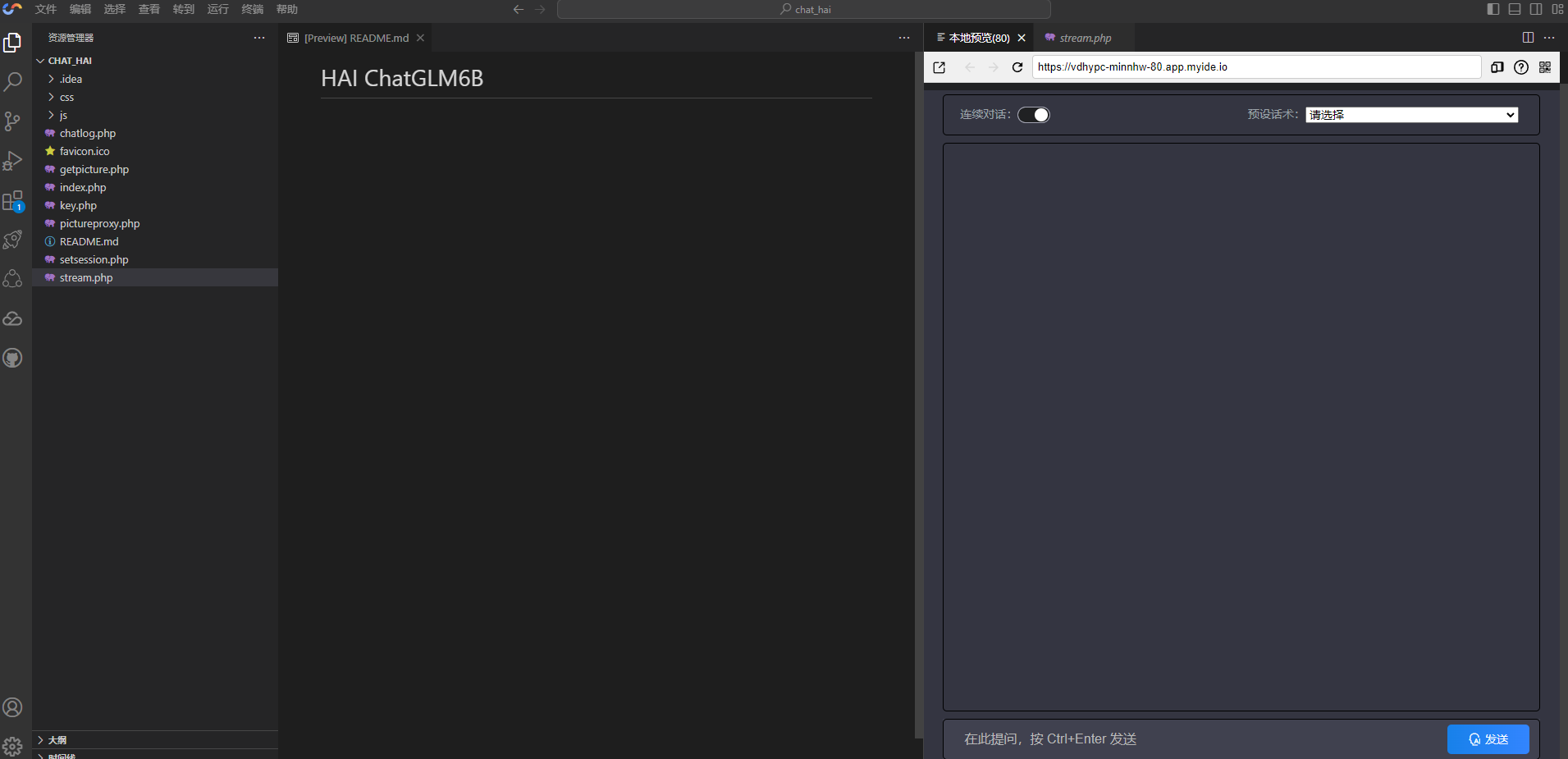Reload the preview page
Screen dimensions: 1568x759
[1017, 67]
